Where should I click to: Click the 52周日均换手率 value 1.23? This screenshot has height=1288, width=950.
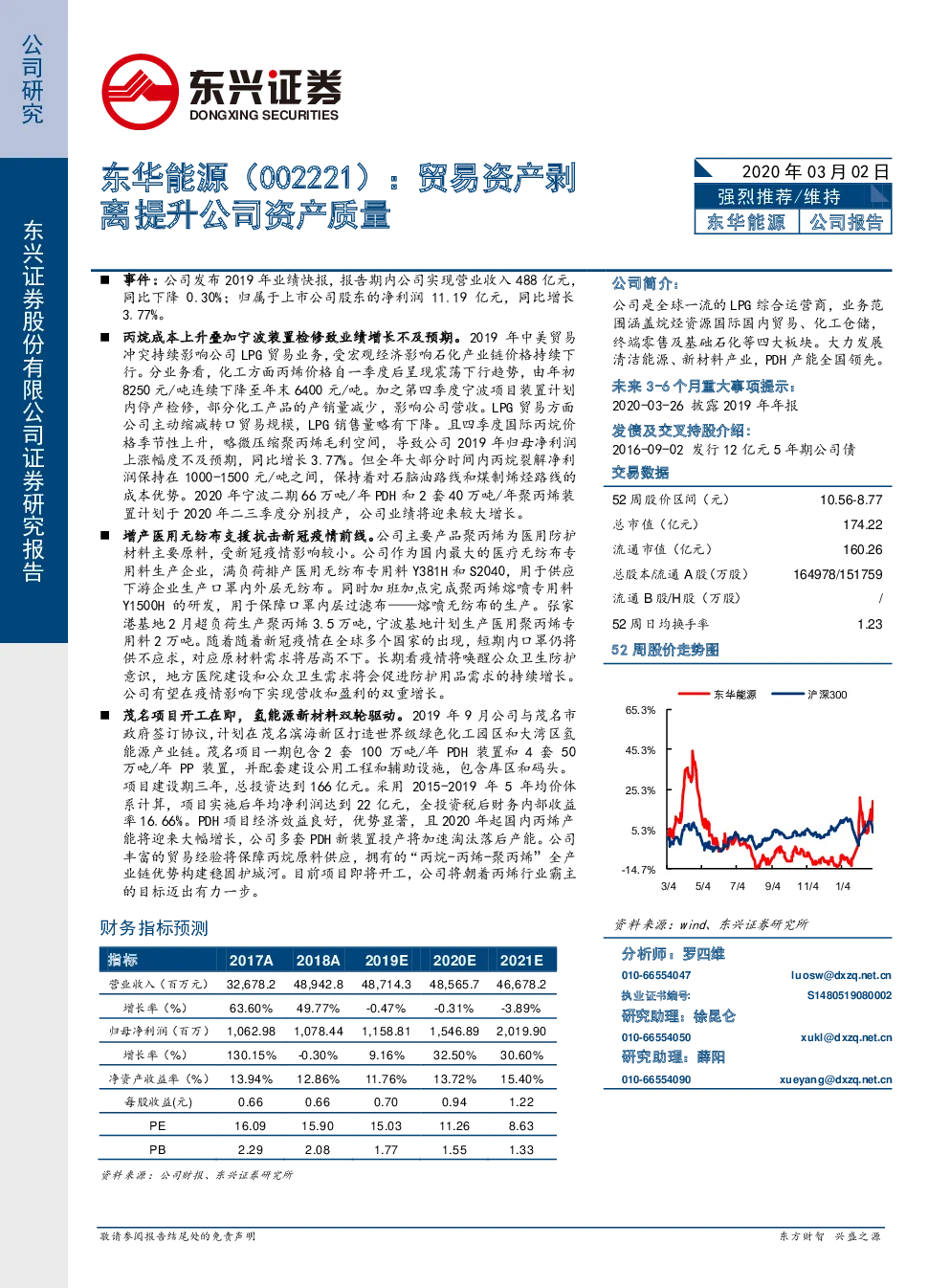click(x=870, y=624)
